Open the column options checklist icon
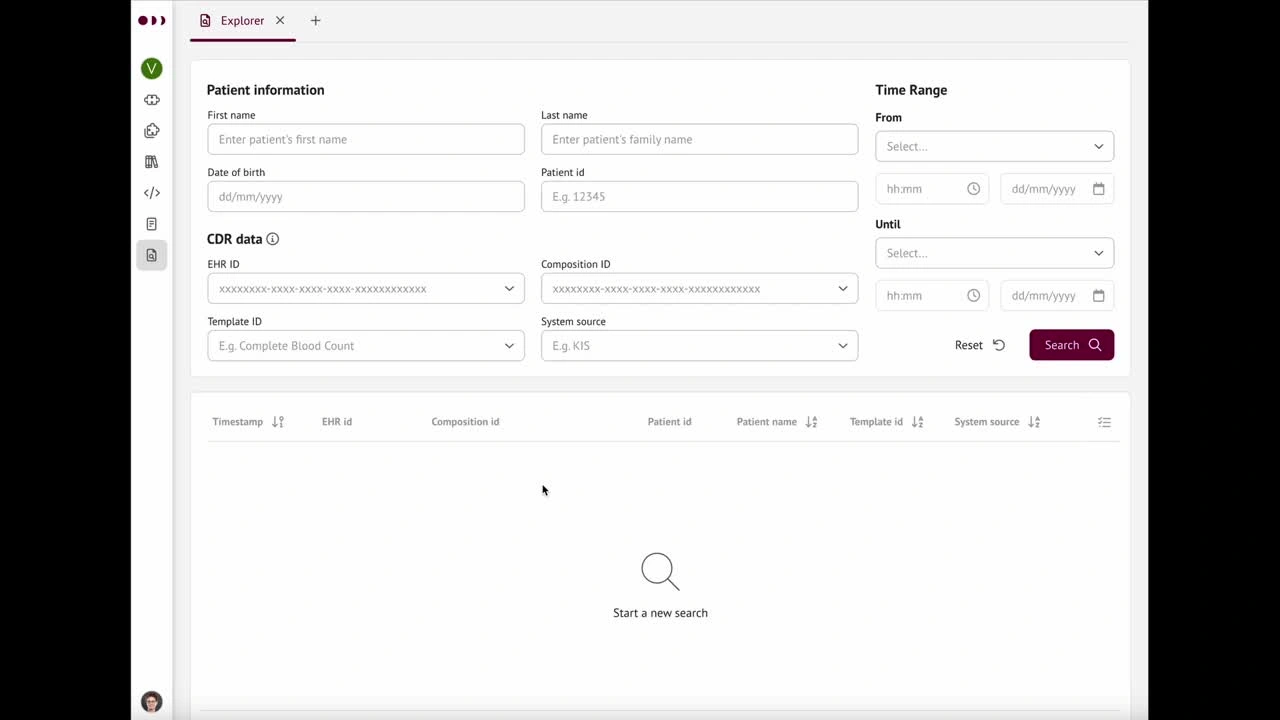Image resolution: width=1280 pixels, height=720 pixels. pos(1104,422)
